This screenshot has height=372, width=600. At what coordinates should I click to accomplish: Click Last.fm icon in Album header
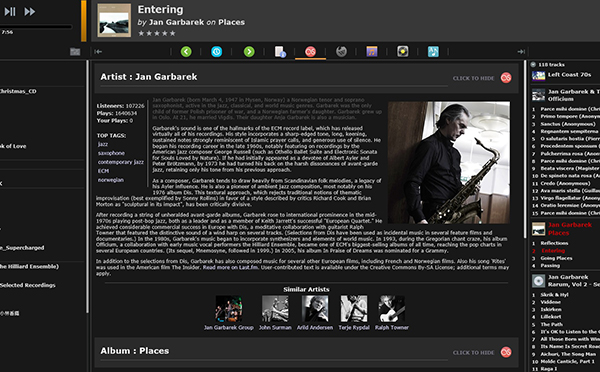pos(506,352)
